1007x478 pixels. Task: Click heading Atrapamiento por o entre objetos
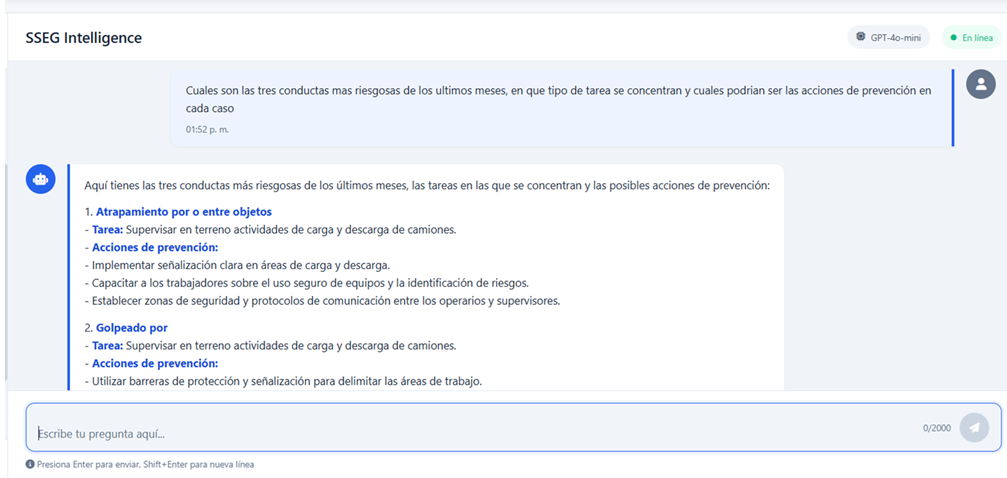[x=184, y=211]
